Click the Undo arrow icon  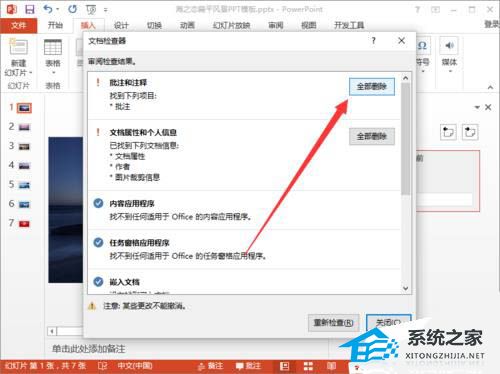tap(48, 9)
